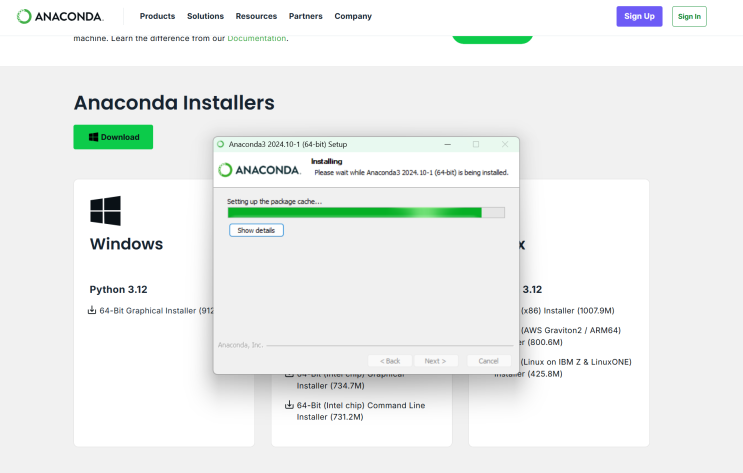The image size is (743, 473).
Task: Click Show details in the installer
Action: point(256,230)
